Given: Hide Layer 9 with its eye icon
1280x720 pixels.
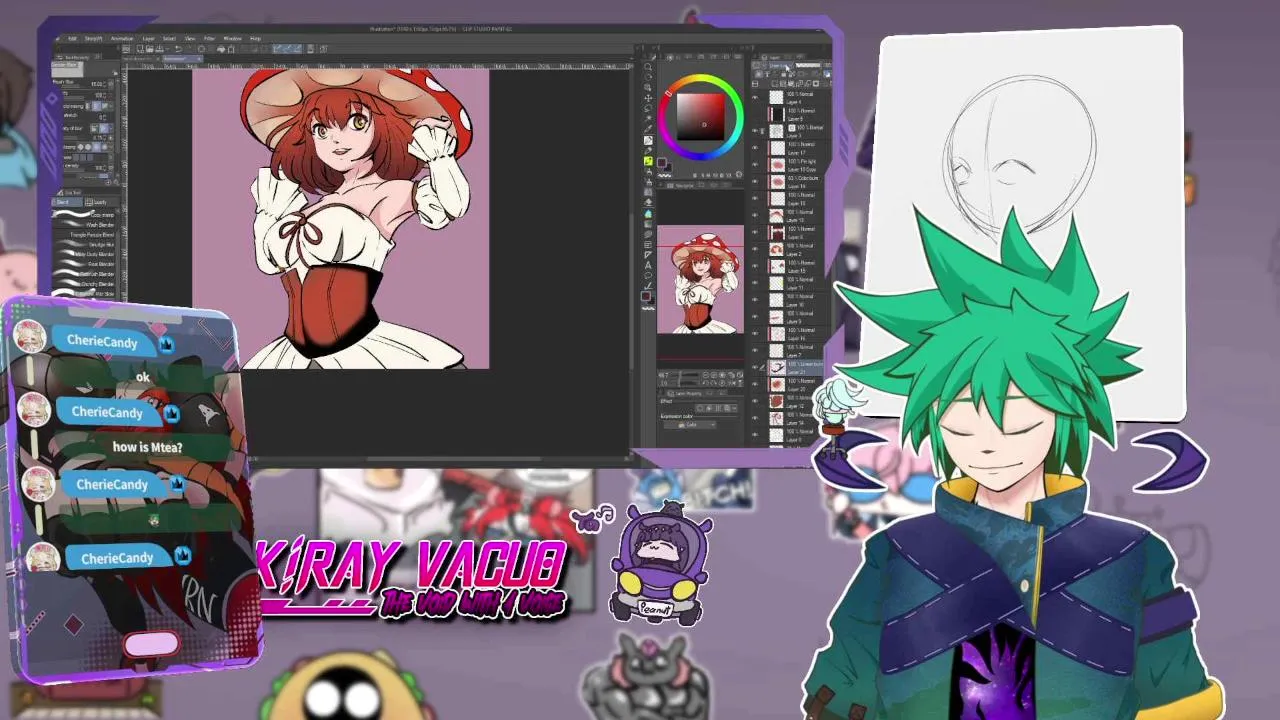Looking at the screenshot, I should click(x=755, y=316).
